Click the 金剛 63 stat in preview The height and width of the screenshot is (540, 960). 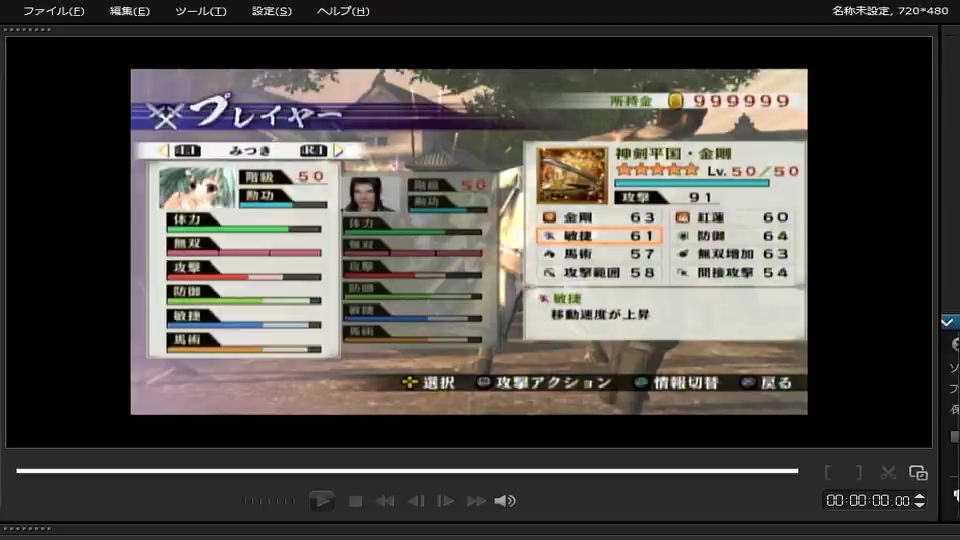point(599,217)
